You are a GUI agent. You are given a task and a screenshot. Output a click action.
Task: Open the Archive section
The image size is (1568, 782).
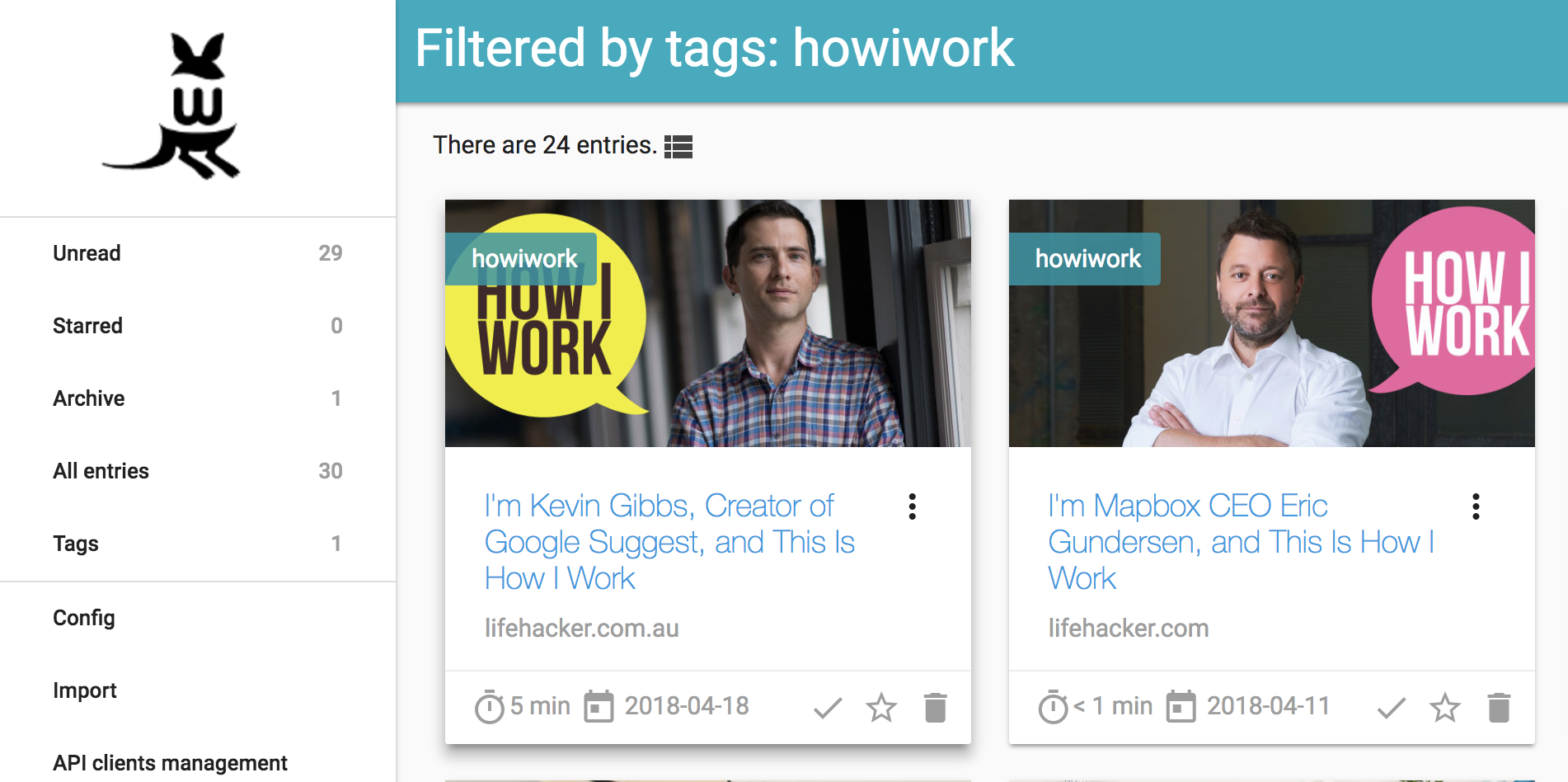(x=89, y=398)
